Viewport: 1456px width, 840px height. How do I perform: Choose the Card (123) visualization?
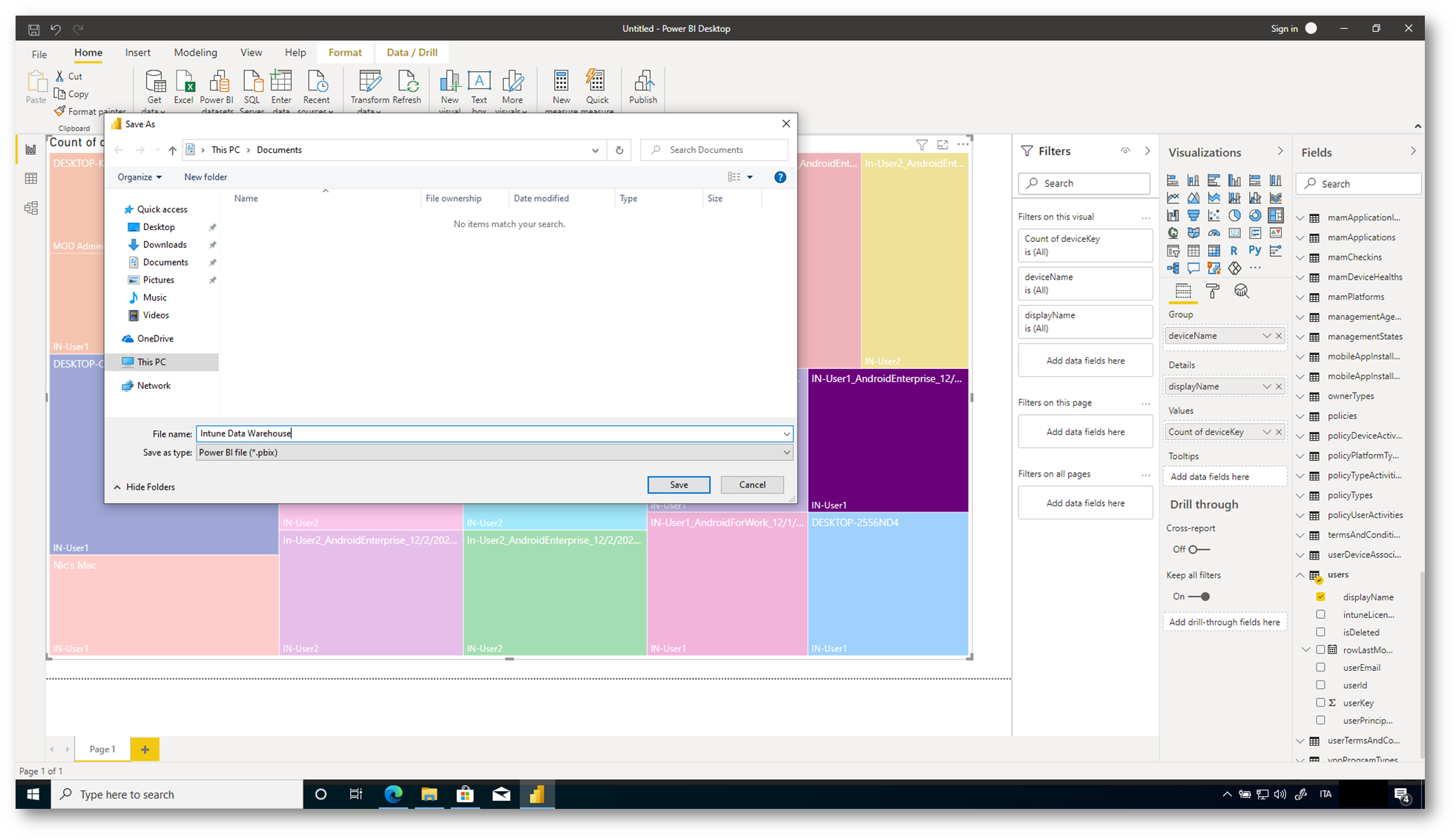point(1234,233)
